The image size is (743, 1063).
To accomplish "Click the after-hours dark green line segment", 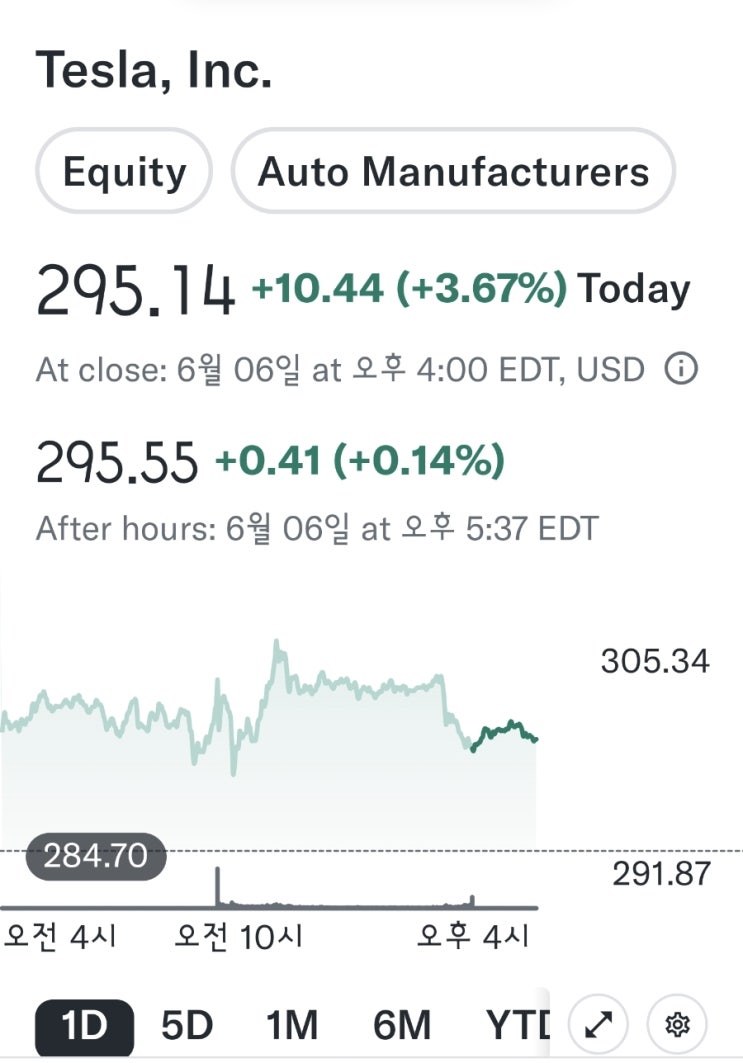I will [504, 735].
